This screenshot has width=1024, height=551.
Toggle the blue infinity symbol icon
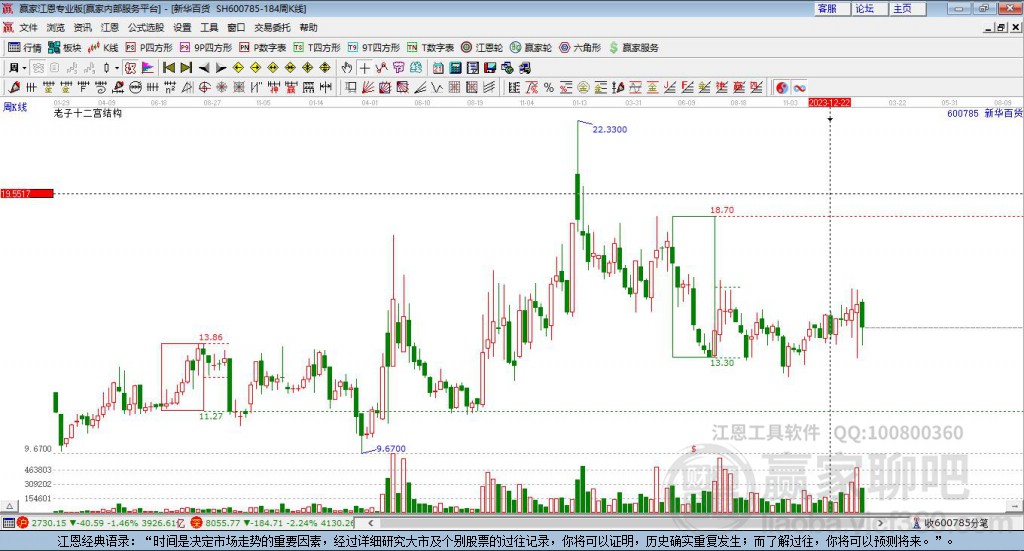click(799, 87)
